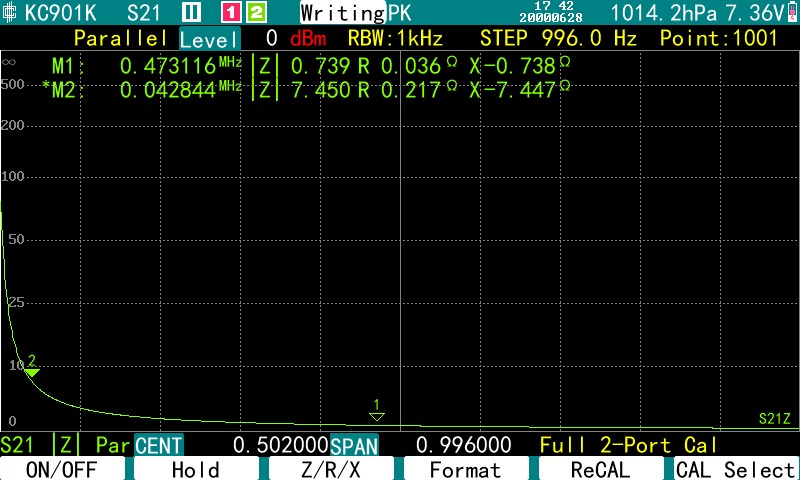Click the M1 reactance X-0.738
This screenshot has width=800, height=480.
coord(519,66)
